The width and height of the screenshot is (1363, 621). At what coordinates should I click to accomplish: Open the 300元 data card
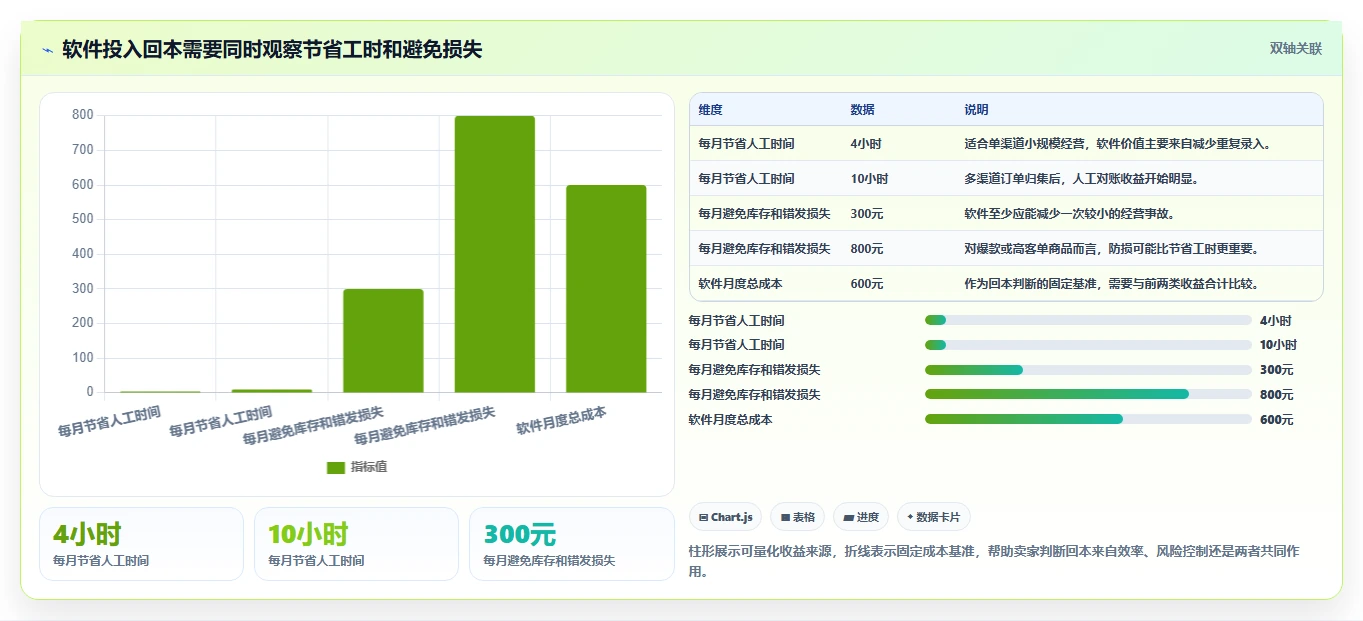pyautogui.click(x=572, y=544)
